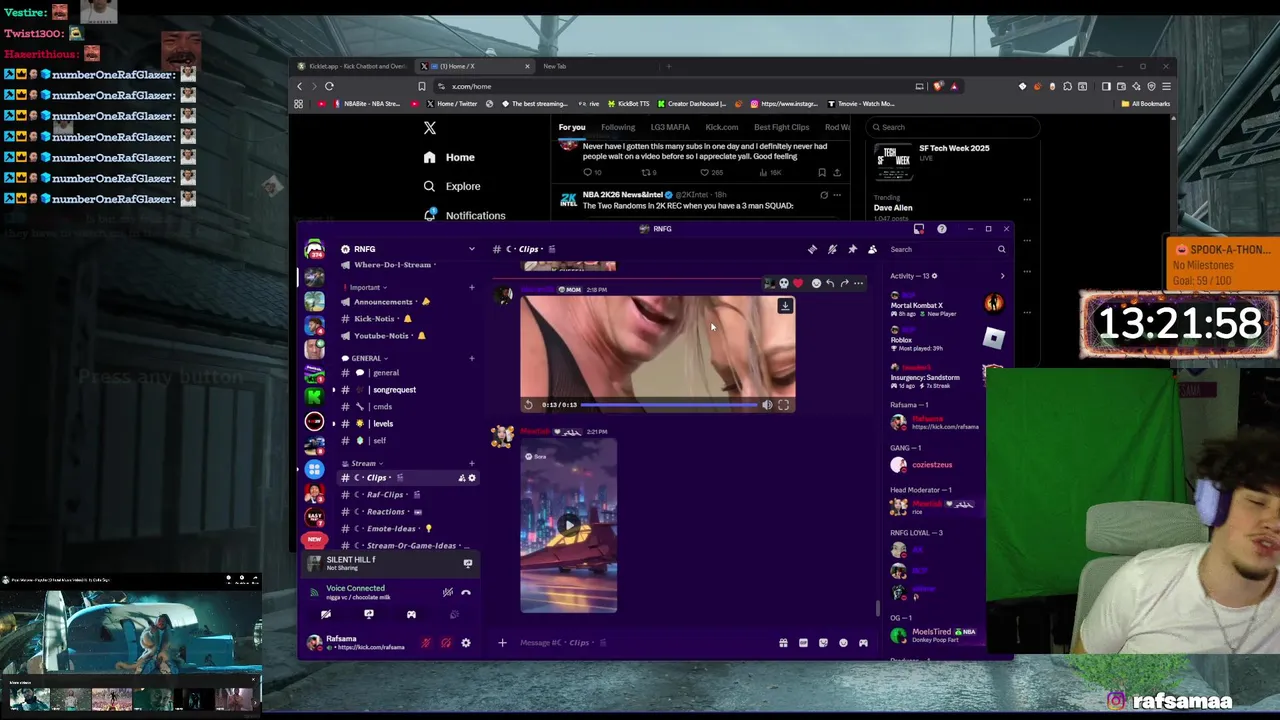Start an activity in voice panel

tap(411, 615)
